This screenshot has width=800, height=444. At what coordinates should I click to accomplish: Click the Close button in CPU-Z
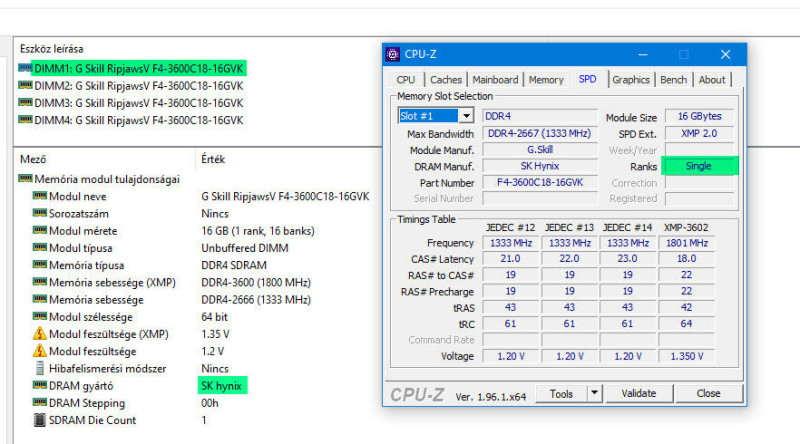708,393
